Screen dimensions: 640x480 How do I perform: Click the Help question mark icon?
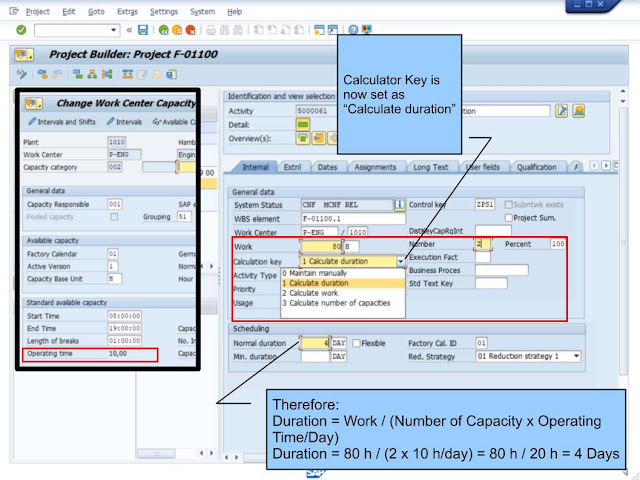click(353, 30)
